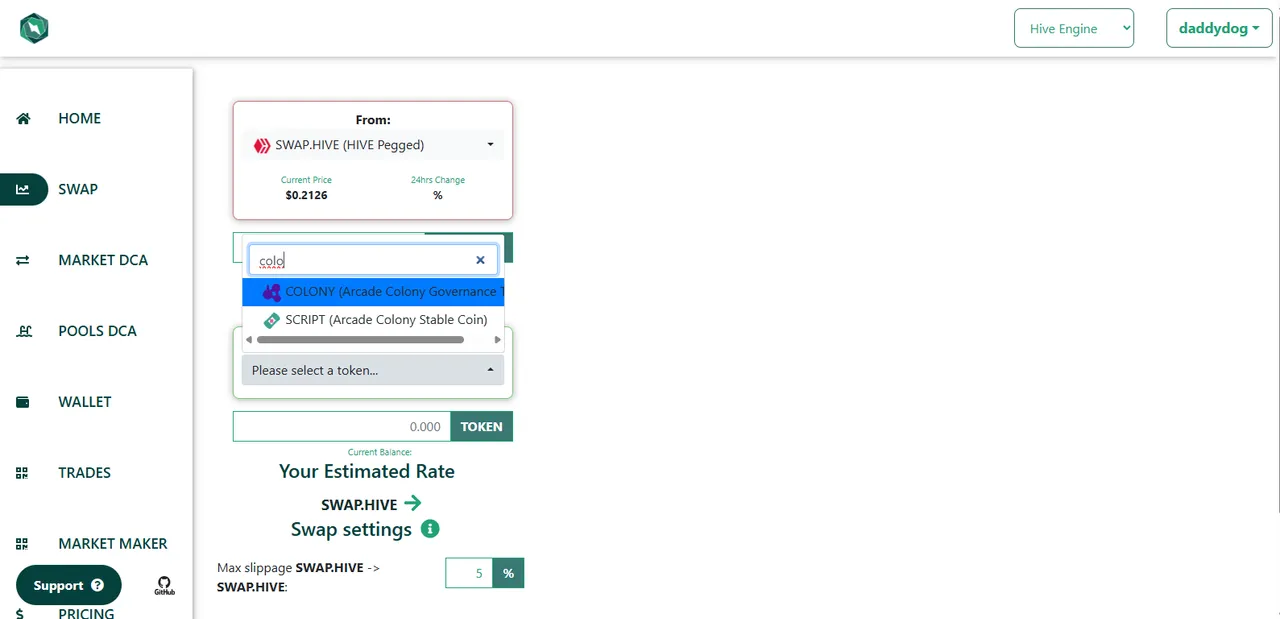
Task: Click the 'Current Balance:' label
Action: tap(380, 452)
